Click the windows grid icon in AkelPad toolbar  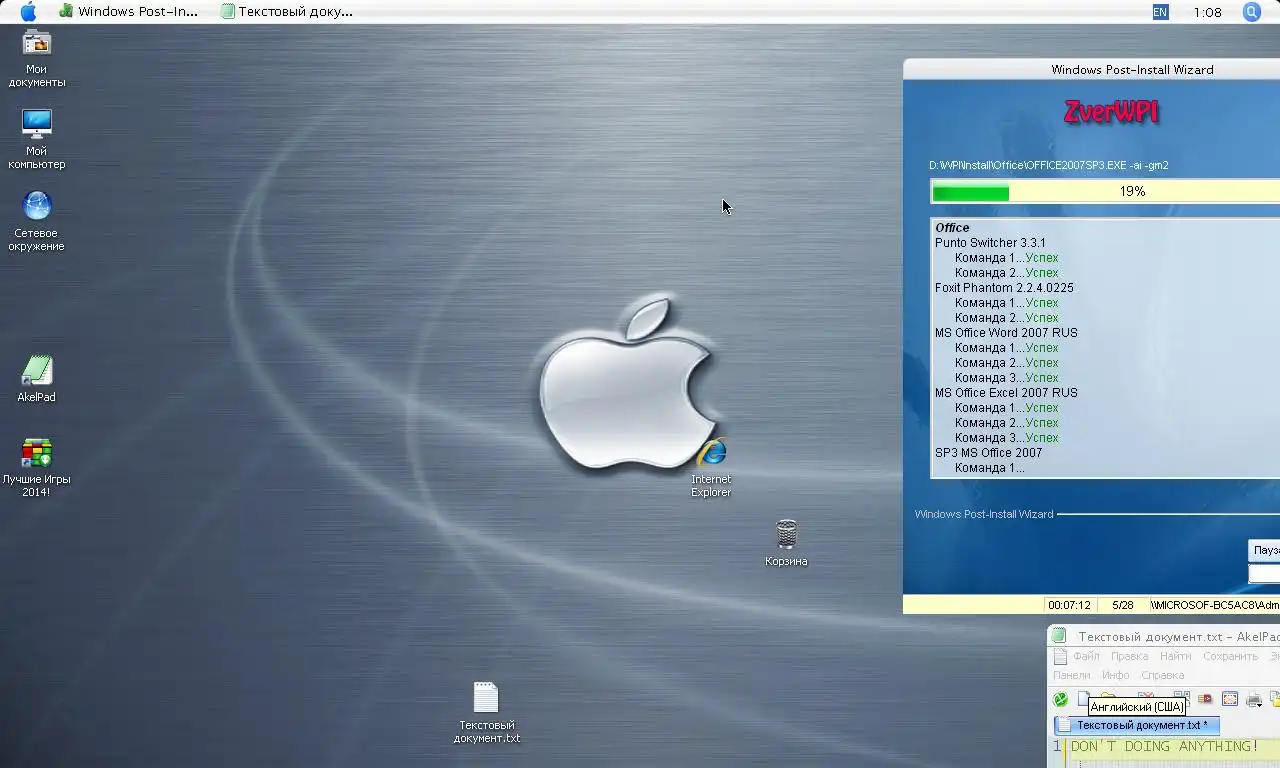point(1182,698)
